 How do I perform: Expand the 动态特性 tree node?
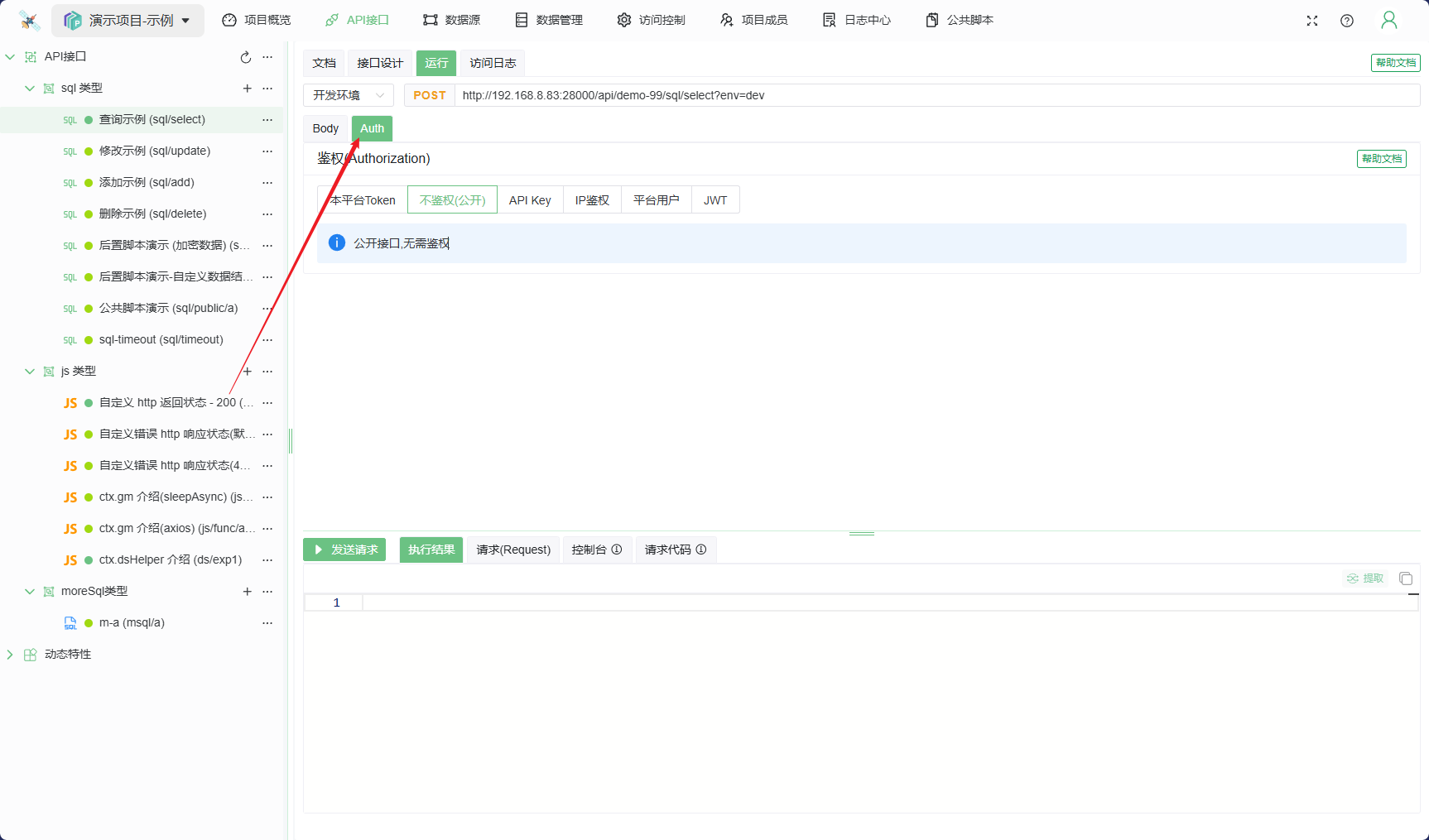click(10, 655)
